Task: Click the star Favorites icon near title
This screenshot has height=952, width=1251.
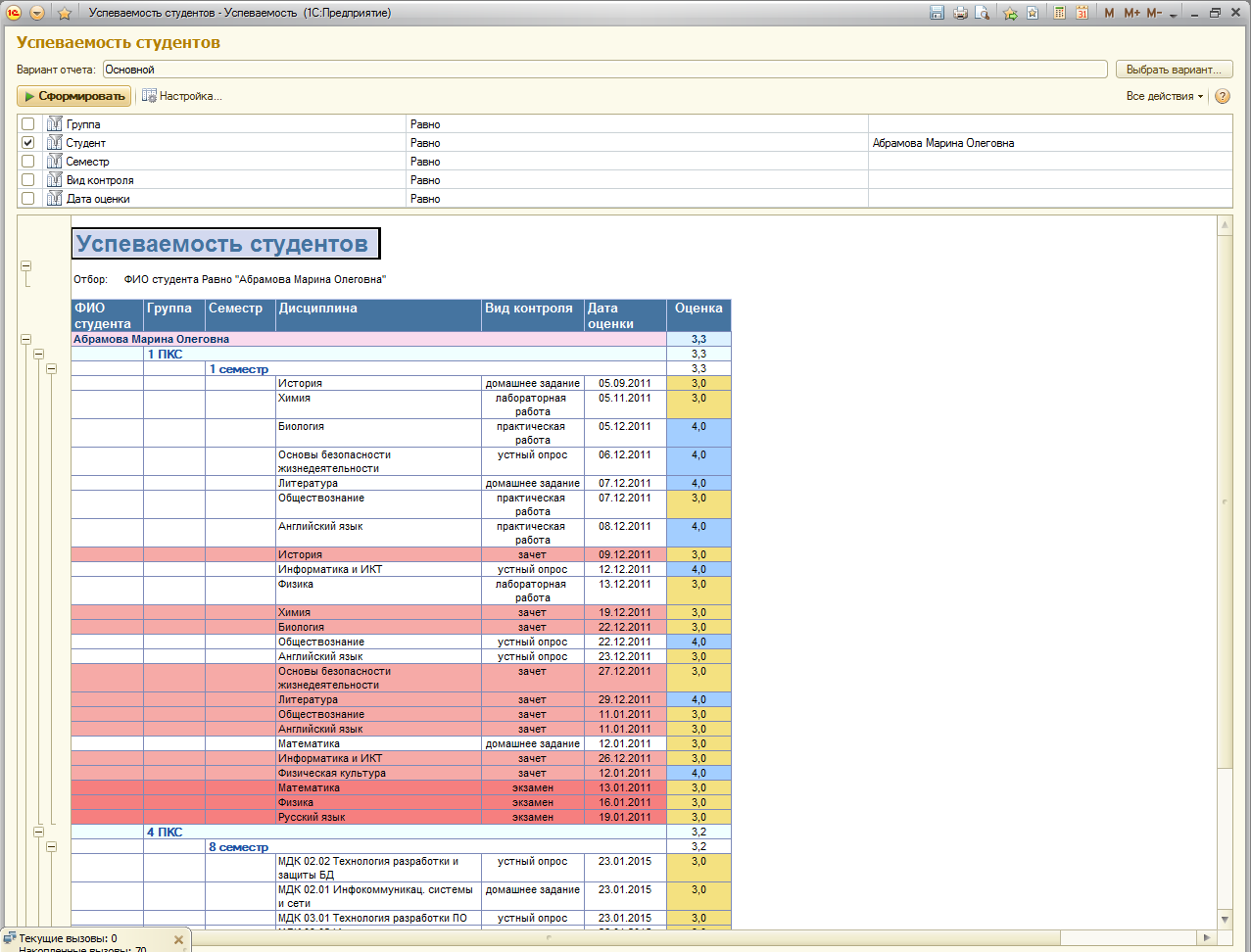Action: tap(65, 13)
